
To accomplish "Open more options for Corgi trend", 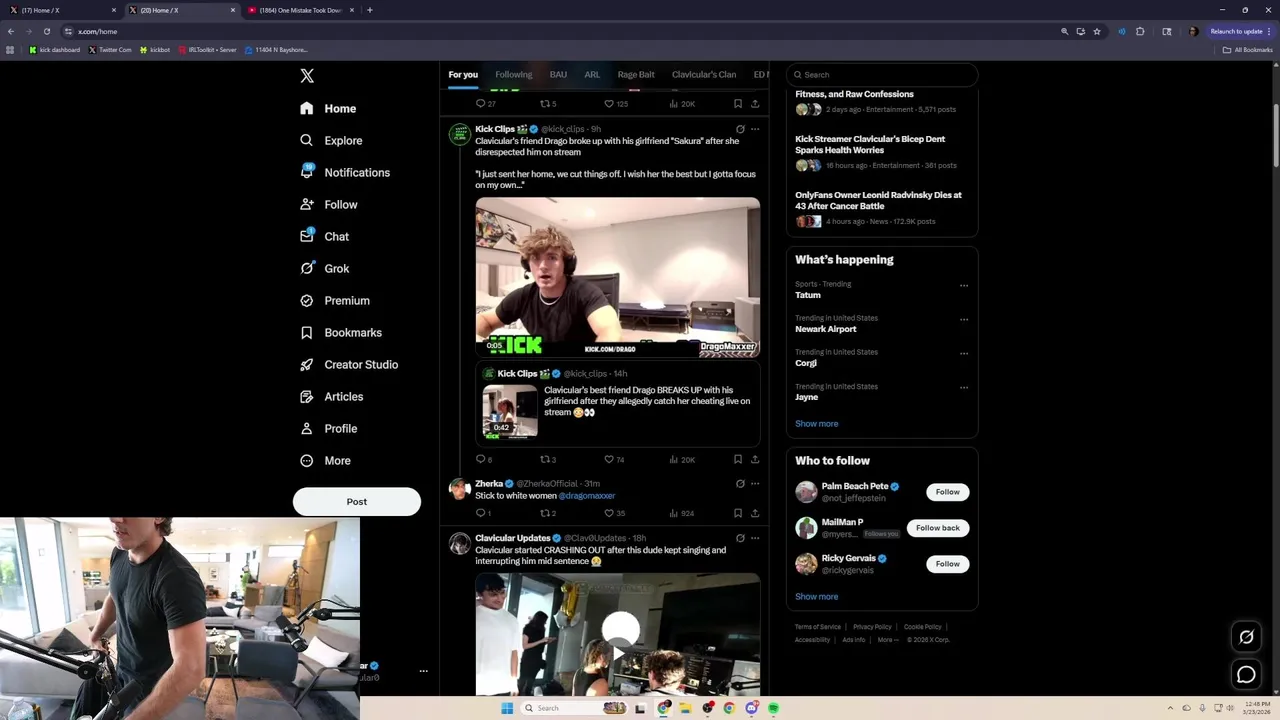I will click(964, 353).
